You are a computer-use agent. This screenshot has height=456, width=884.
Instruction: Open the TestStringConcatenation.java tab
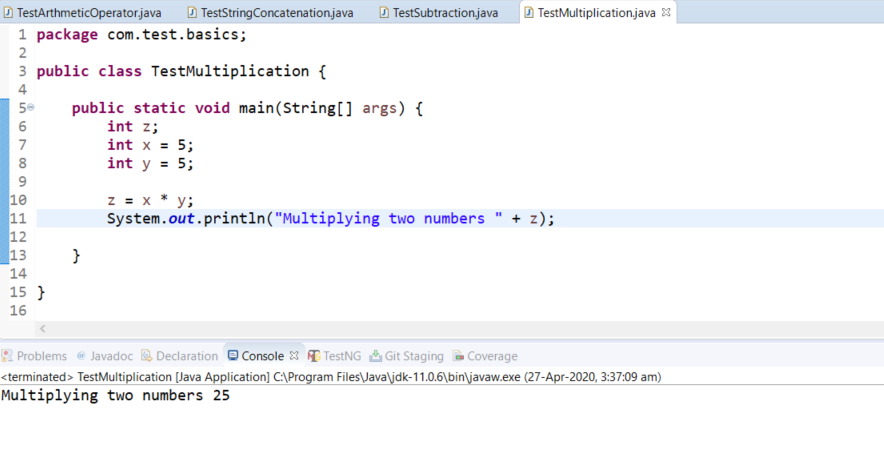[x=277, y=13]
